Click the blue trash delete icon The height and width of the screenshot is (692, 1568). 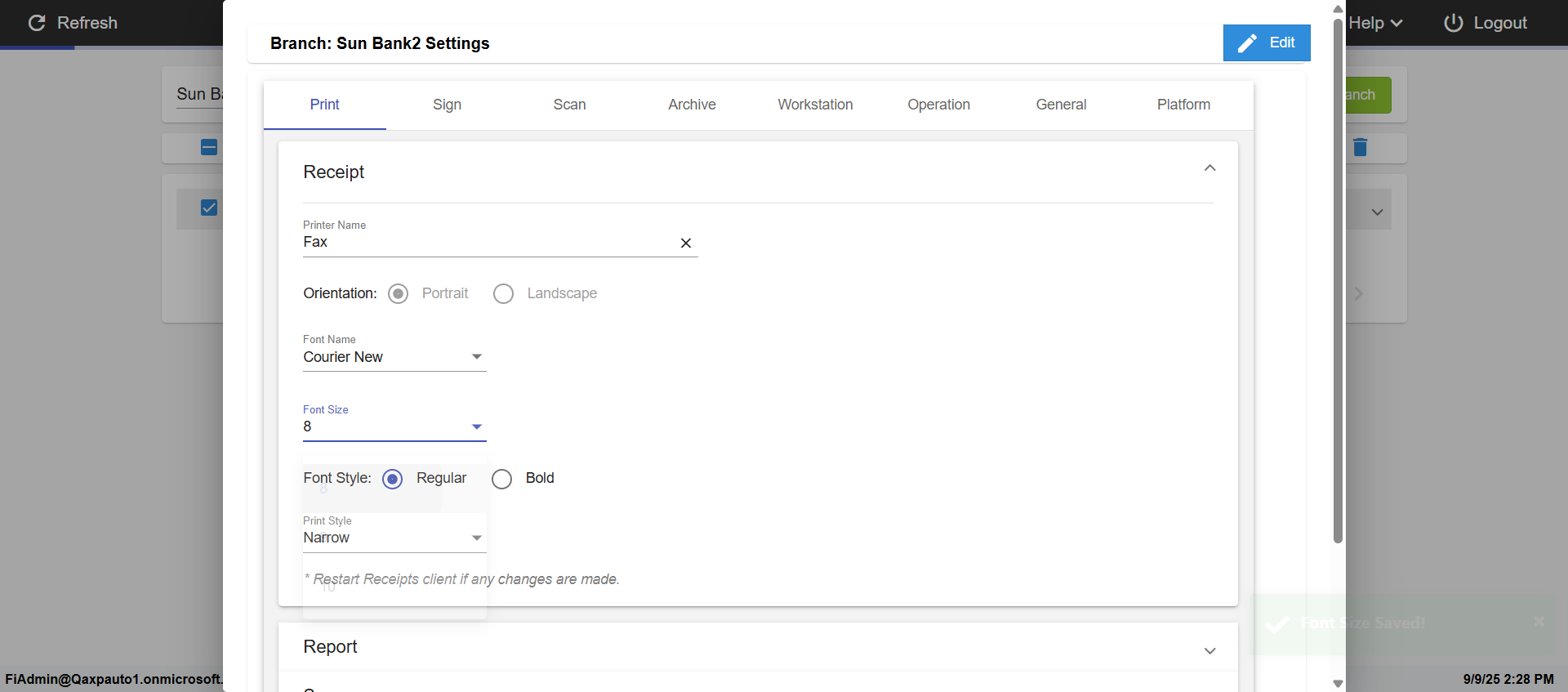[1360, 147]
